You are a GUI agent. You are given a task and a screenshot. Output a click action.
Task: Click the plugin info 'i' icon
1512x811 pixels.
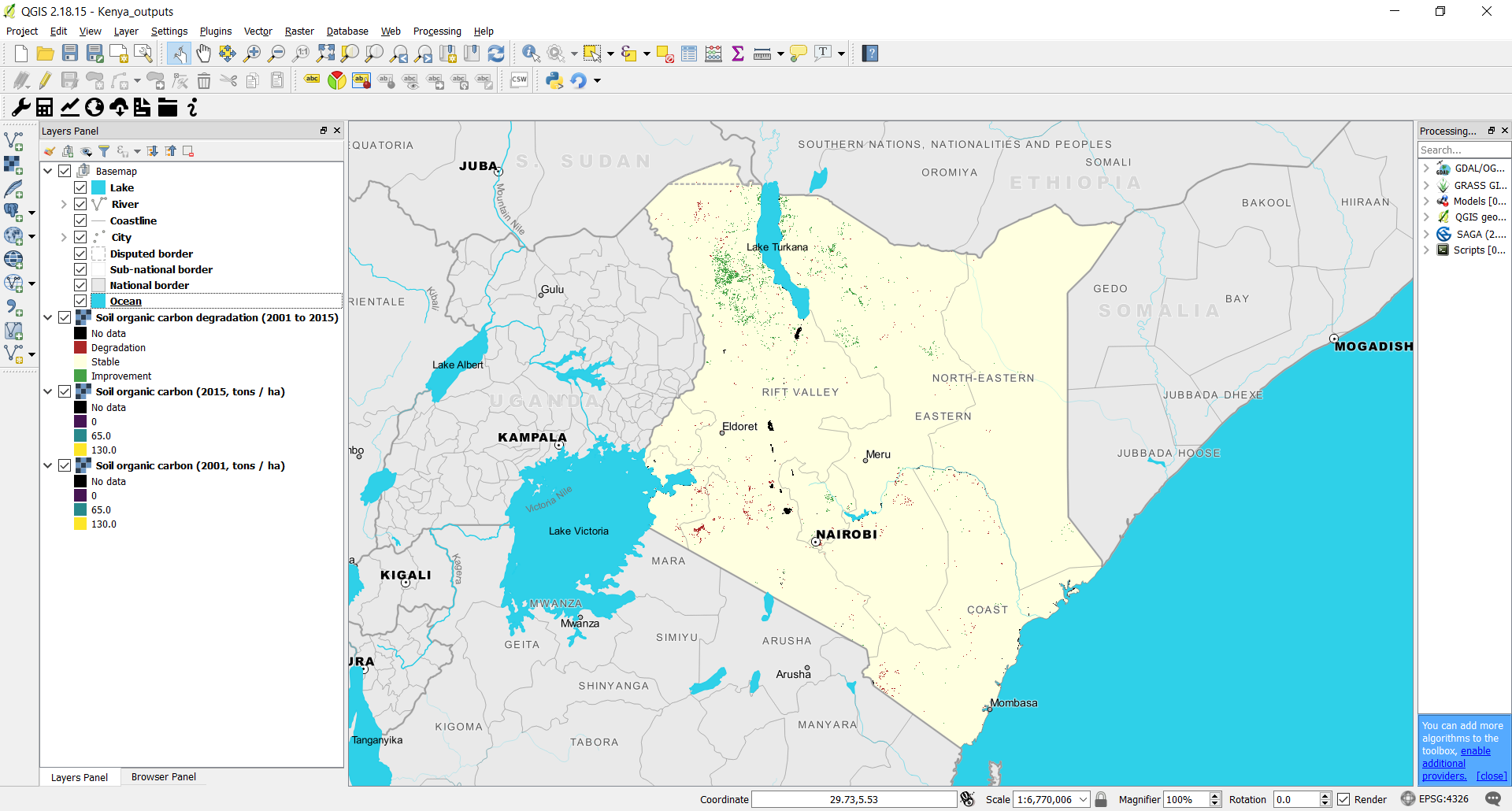point(192,107)
